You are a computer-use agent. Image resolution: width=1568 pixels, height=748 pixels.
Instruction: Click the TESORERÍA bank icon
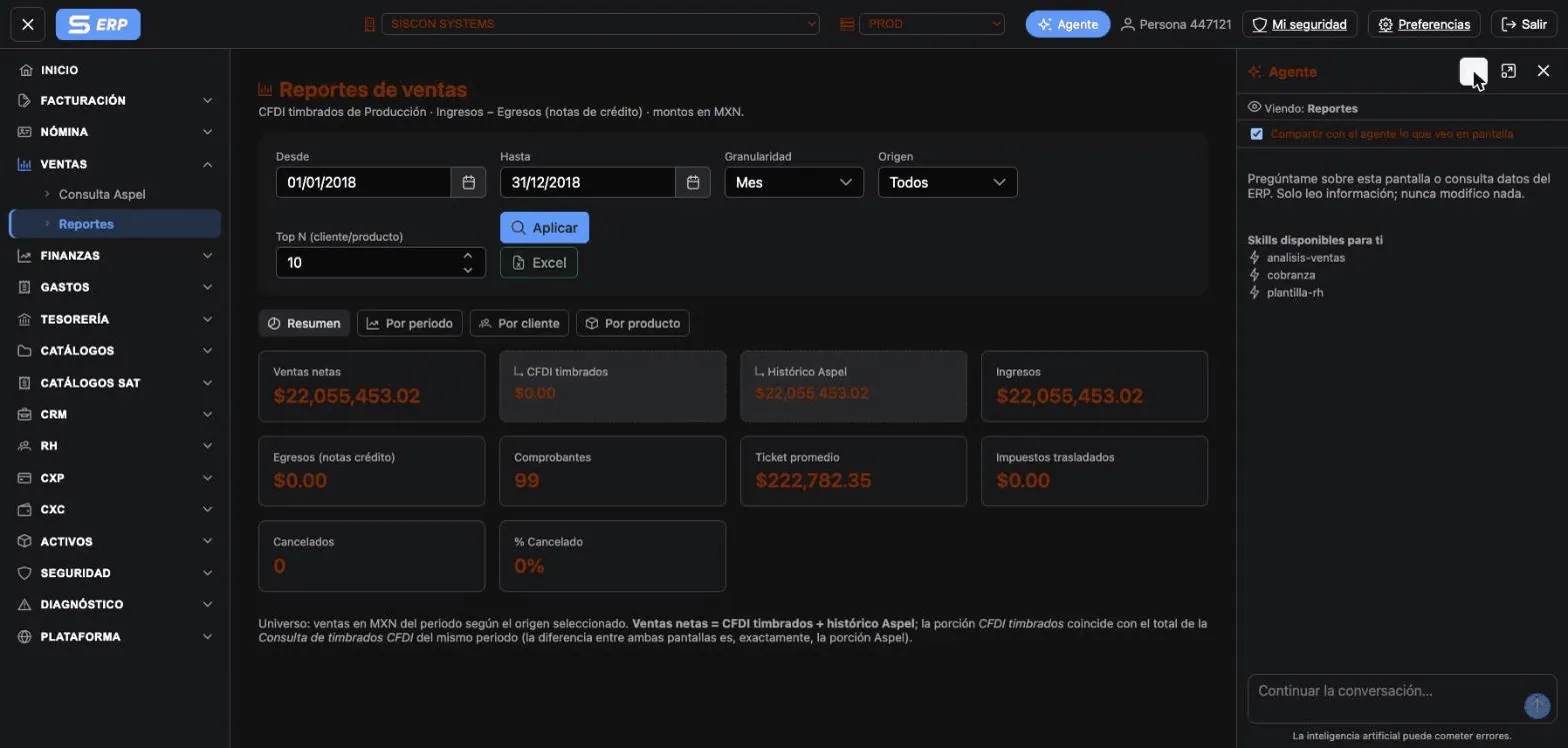click(x=26, y=319)
